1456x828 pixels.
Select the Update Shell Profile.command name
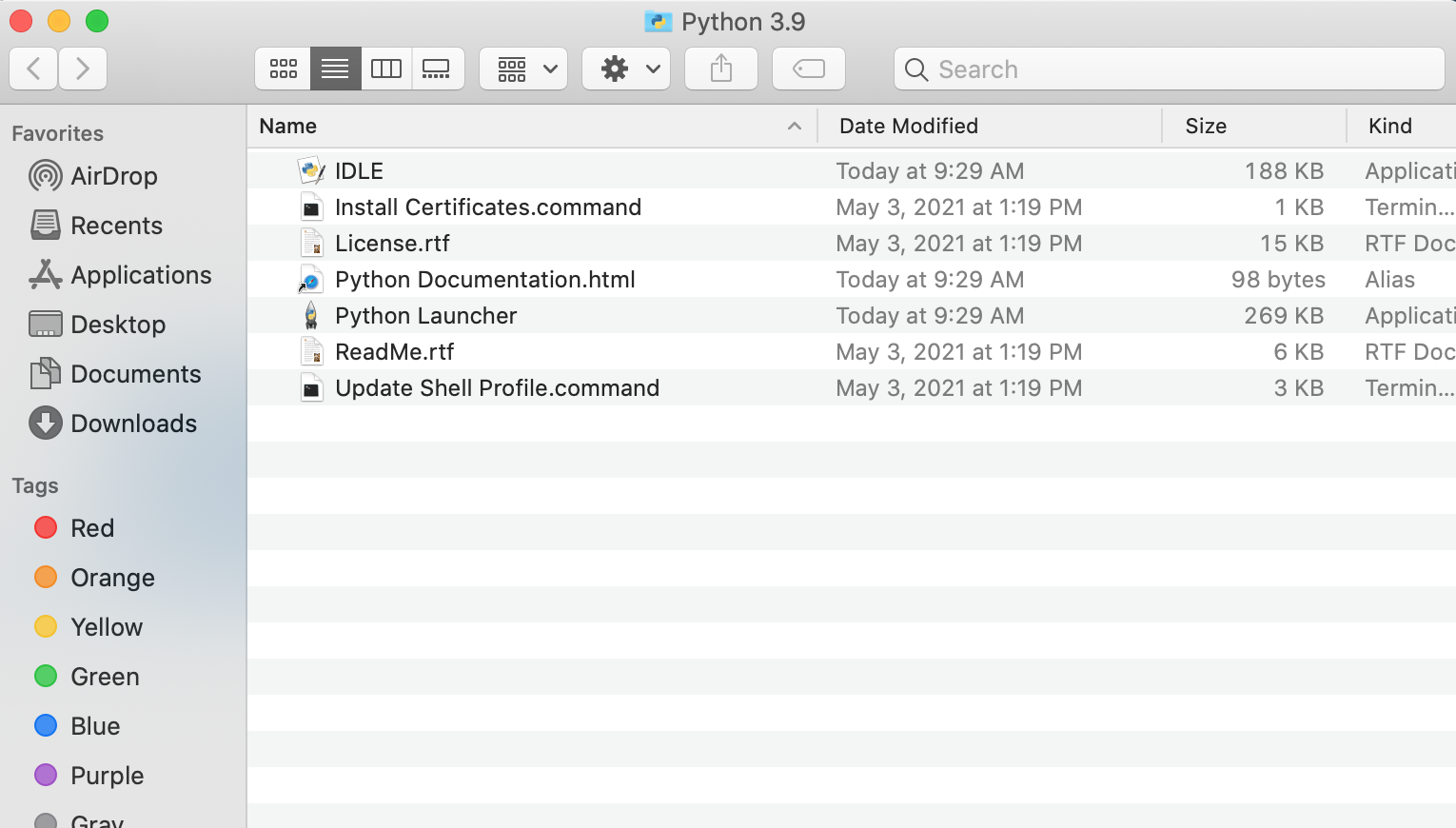click(x=497, y=388)
